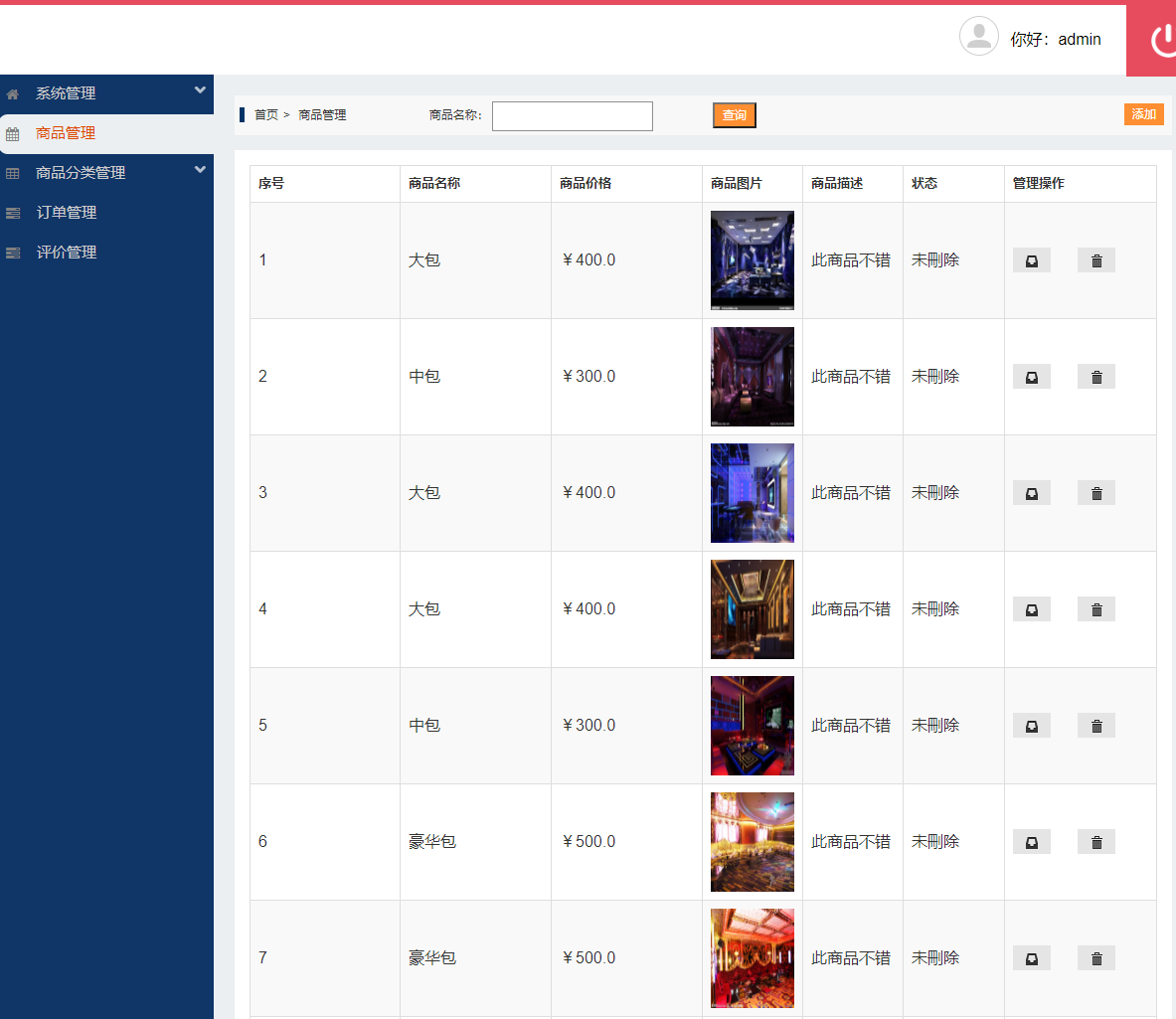Expand the 商品分类管理 chevron

202,170
